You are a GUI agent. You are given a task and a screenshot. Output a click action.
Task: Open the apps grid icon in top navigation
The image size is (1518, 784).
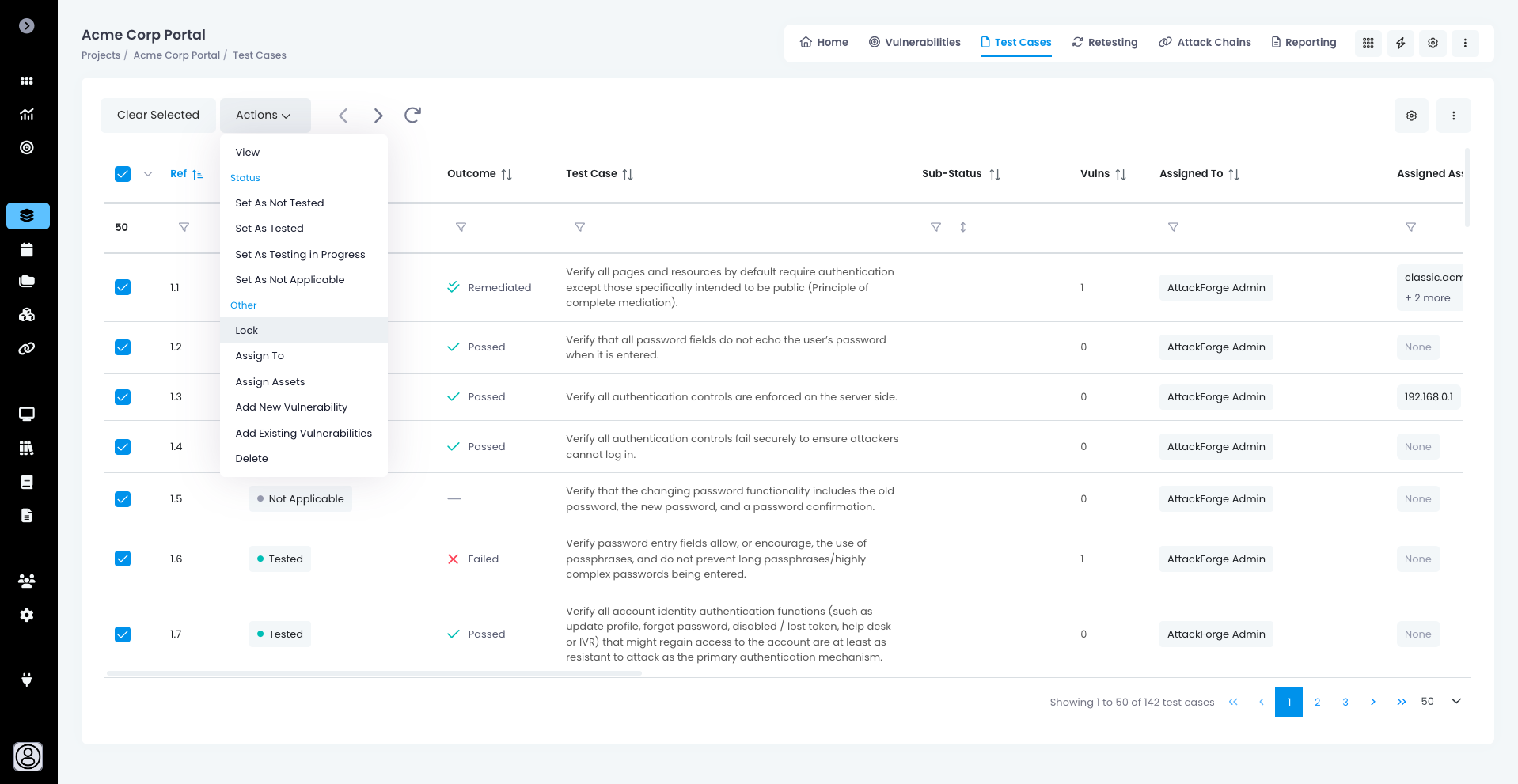point(1368,43)
